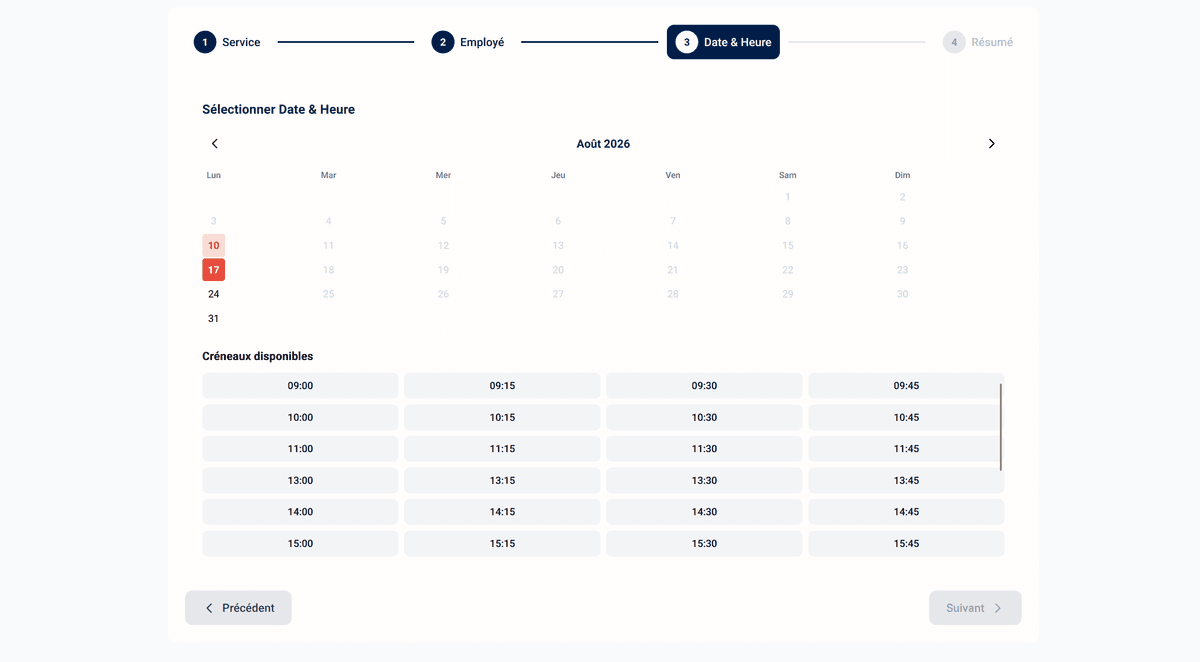Reserve the 15:15 slot
This screenshot has height=662, width=1200.
502,543
